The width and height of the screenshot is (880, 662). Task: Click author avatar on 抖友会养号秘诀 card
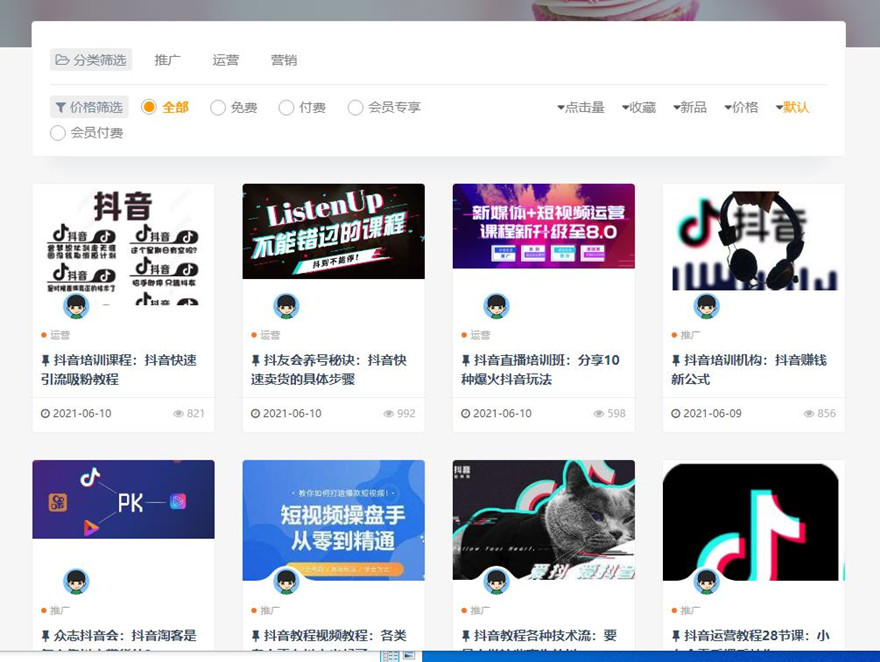286,306
